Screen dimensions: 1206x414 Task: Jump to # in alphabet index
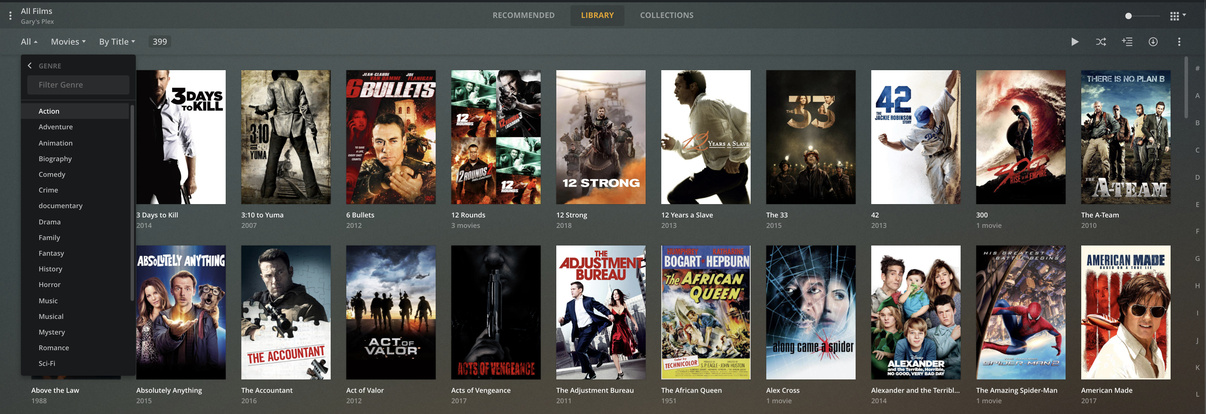[1197, 69]
